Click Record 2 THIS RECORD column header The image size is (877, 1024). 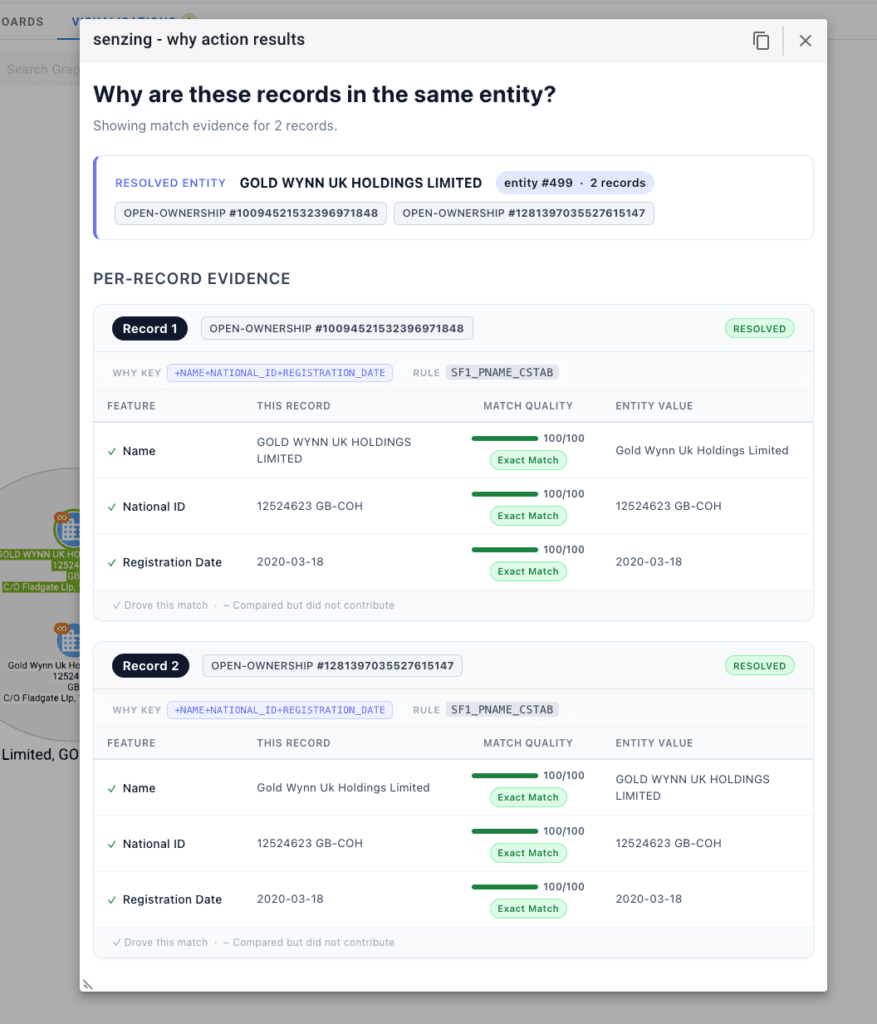click(x=293, y=743)
